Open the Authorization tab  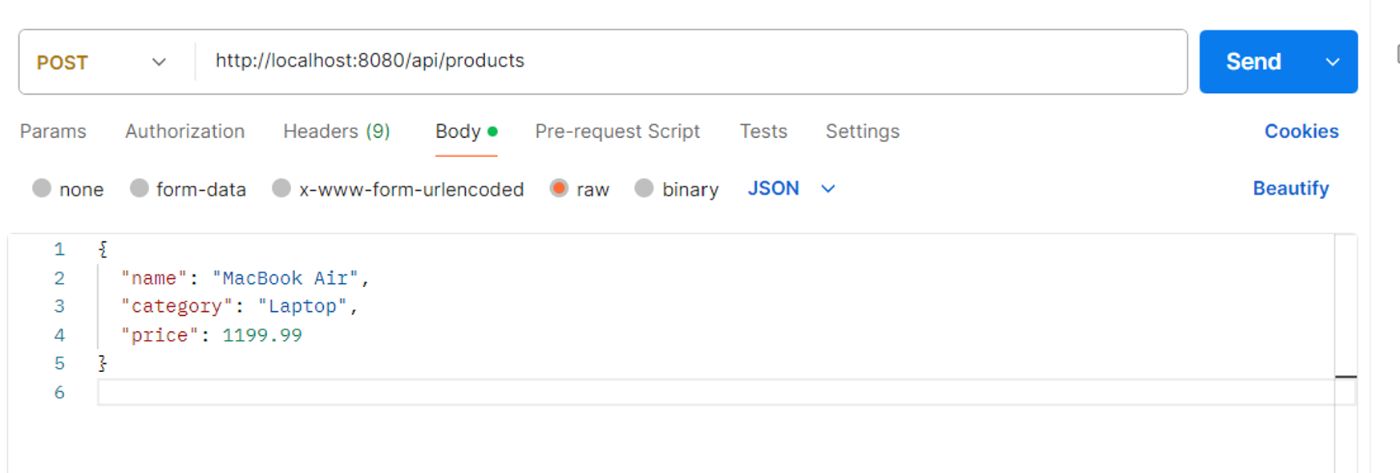(x=184, y=131)
